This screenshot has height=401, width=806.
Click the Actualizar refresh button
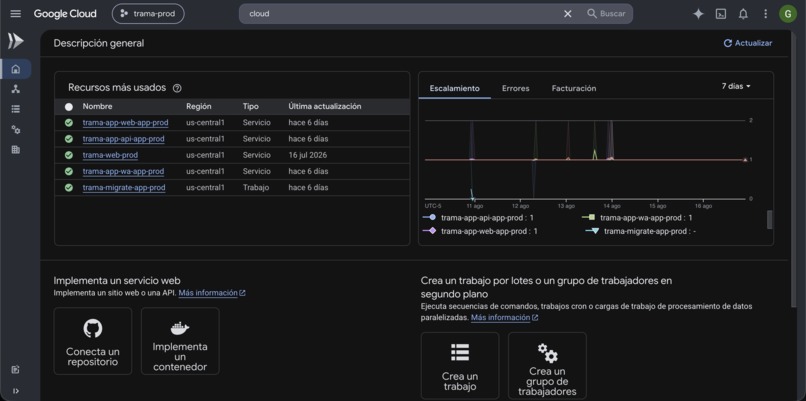click(x=747, y=43)
